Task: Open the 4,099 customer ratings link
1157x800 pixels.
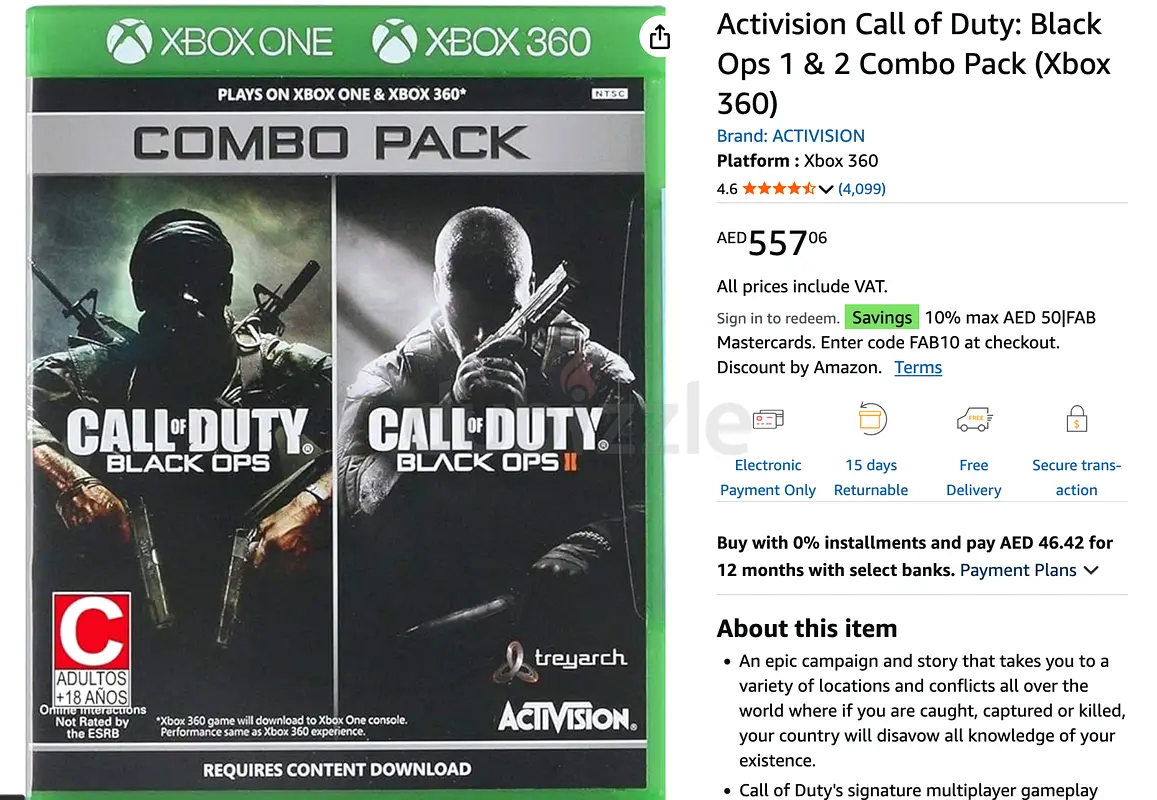Action: coord(862,189)
